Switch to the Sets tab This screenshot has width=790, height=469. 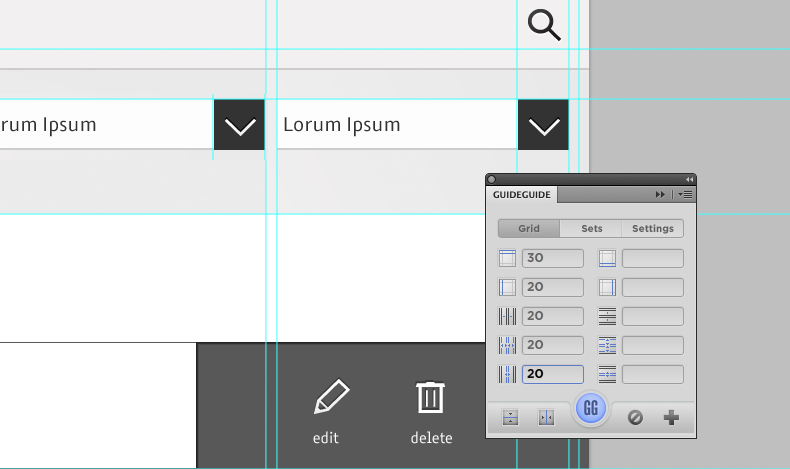pos(591,228)
